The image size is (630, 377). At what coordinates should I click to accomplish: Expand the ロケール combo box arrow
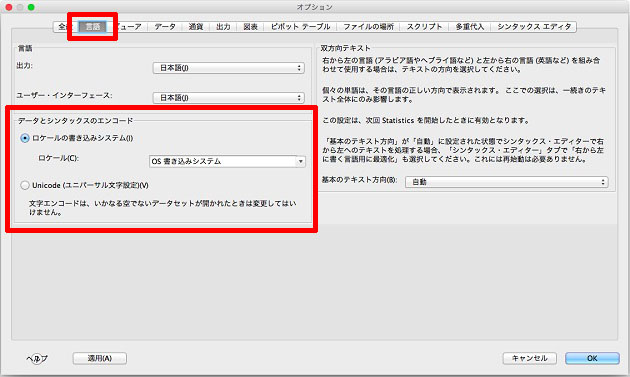(x=301, y=162)
